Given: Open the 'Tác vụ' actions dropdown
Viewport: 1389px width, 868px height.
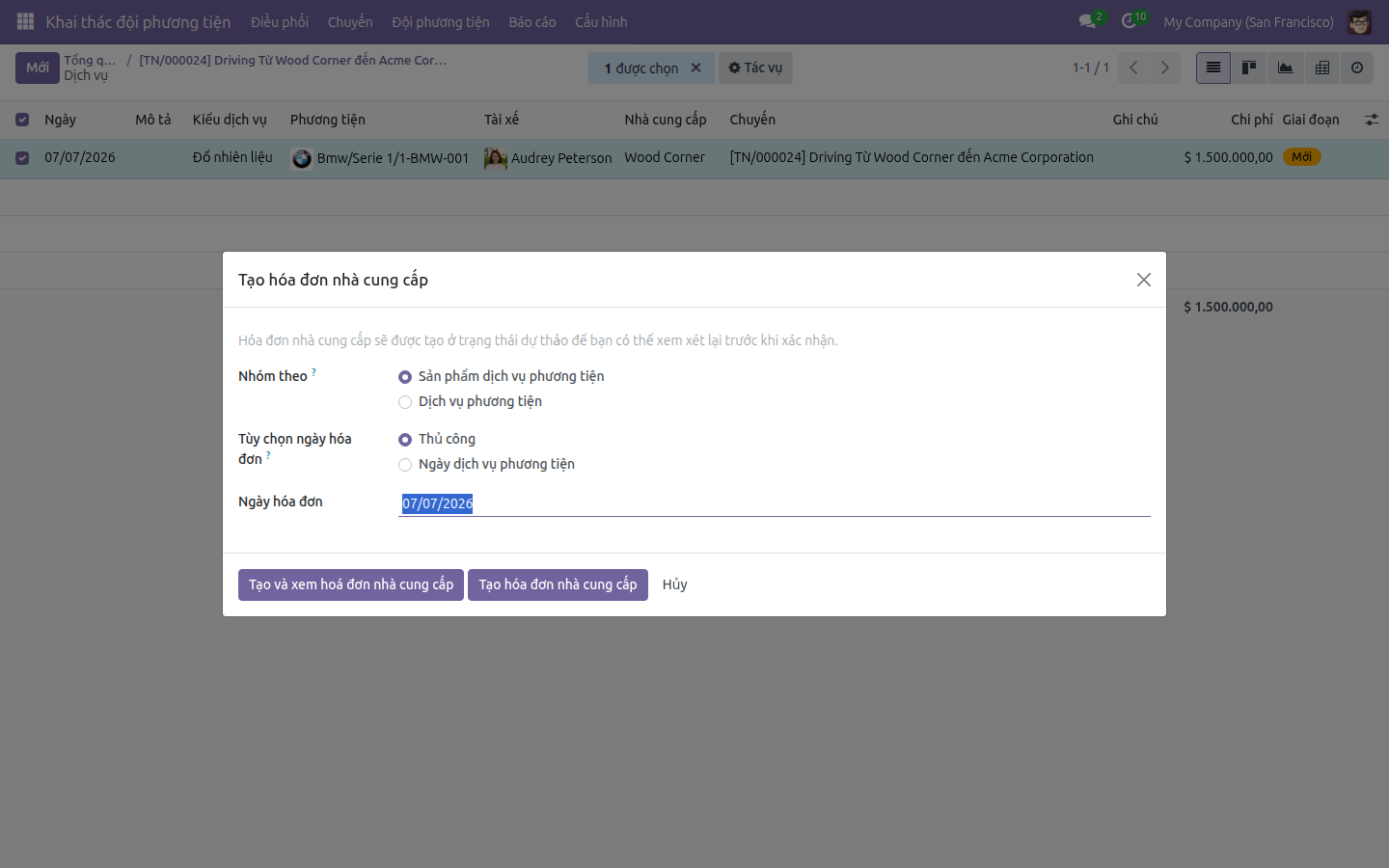Looking at the screenshot, I should (755, 68).
